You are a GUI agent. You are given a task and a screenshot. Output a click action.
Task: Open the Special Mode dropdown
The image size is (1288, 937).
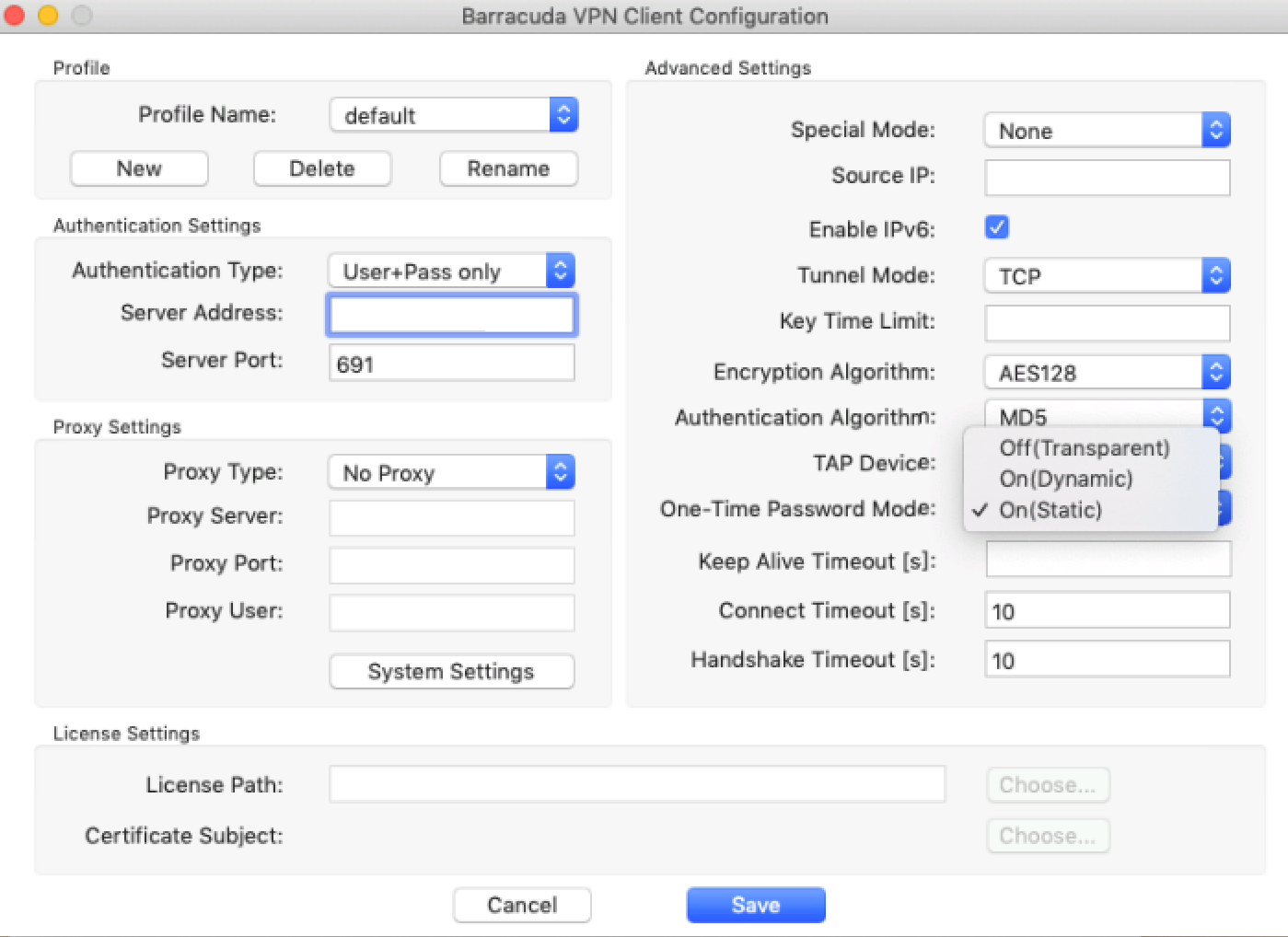[1107, 131]
